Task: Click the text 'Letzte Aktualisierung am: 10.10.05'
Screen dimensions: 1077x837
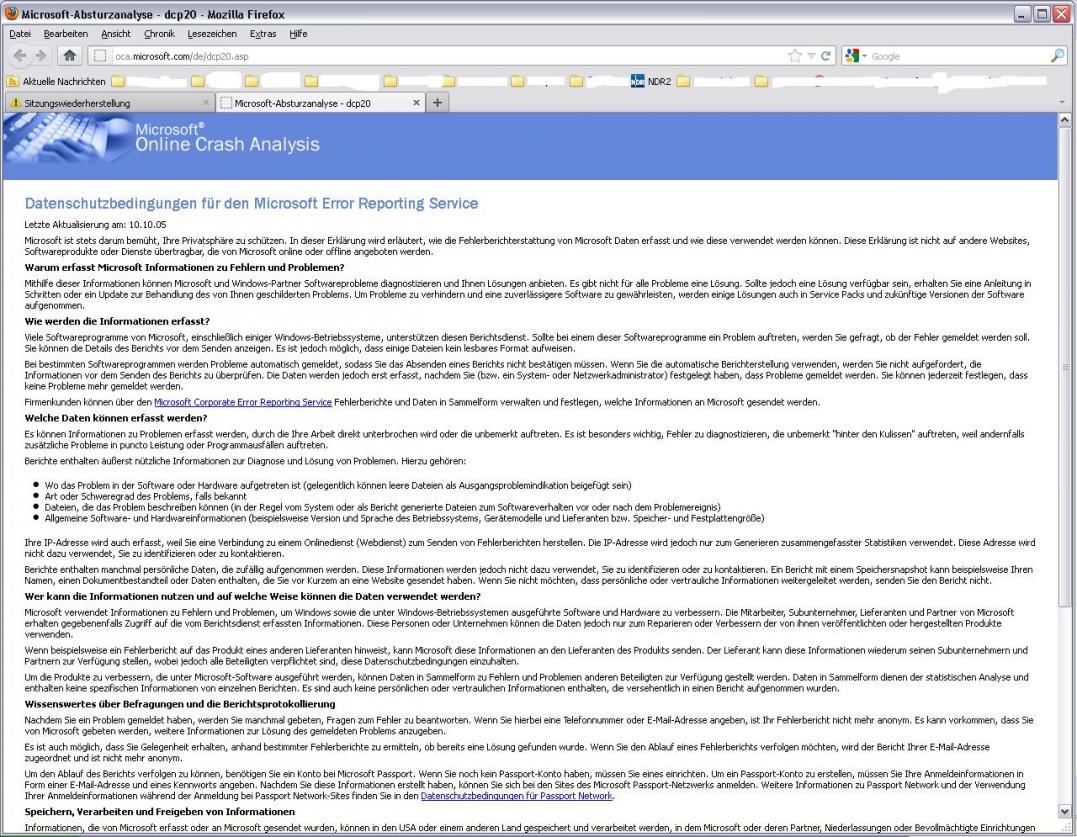Action: click(x=95, y=225)
